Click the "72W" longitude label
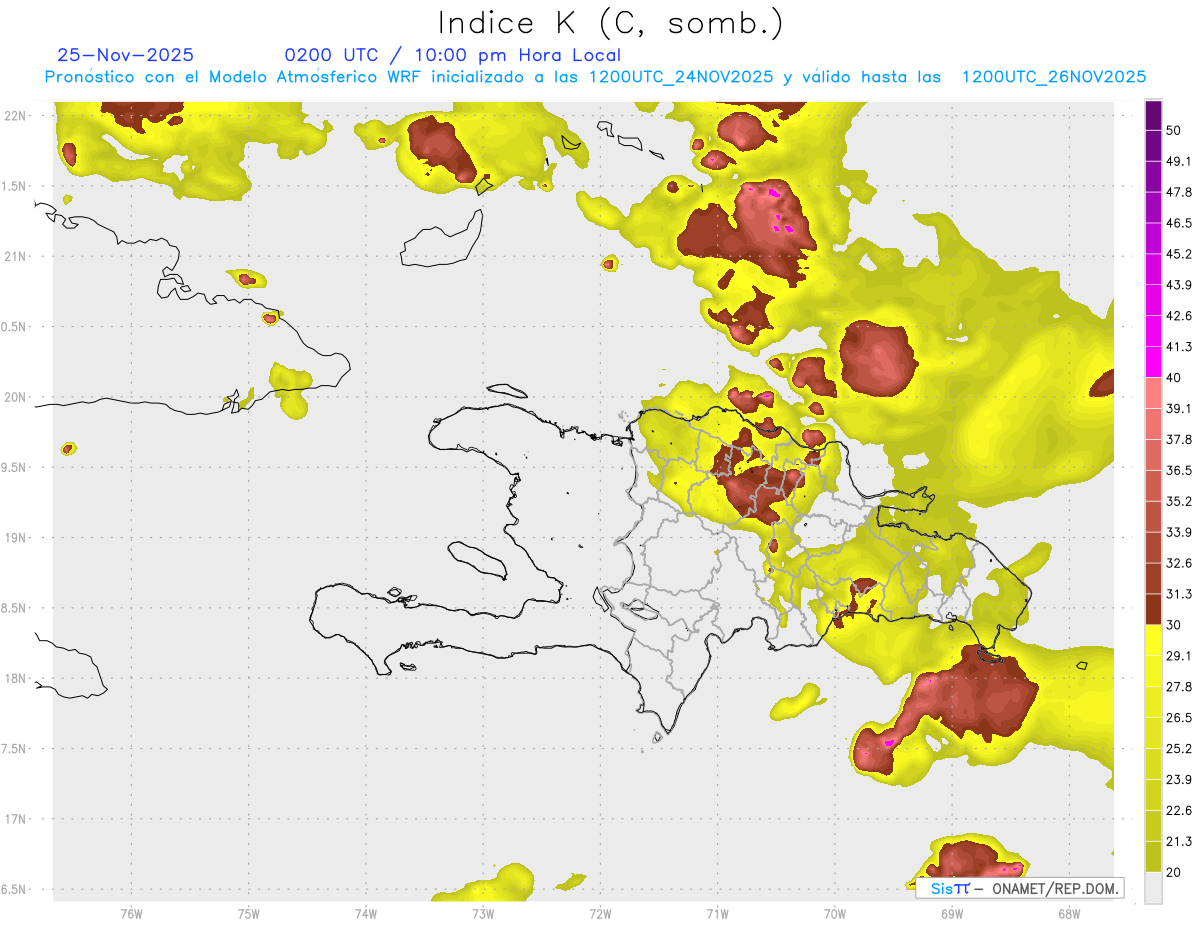The height and width of the screenshot is (927, 1200). (x=600, y=914)
